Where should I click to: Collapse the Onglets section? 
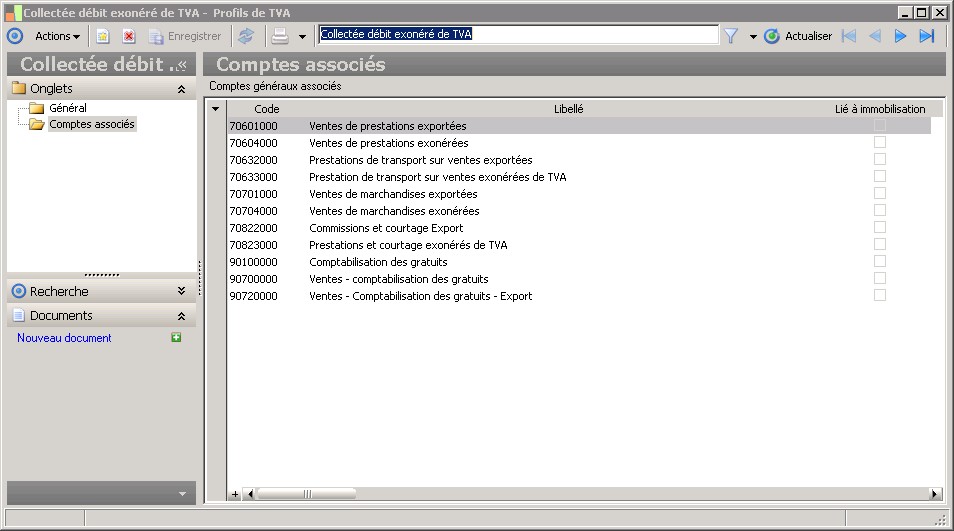coord(181,89)
